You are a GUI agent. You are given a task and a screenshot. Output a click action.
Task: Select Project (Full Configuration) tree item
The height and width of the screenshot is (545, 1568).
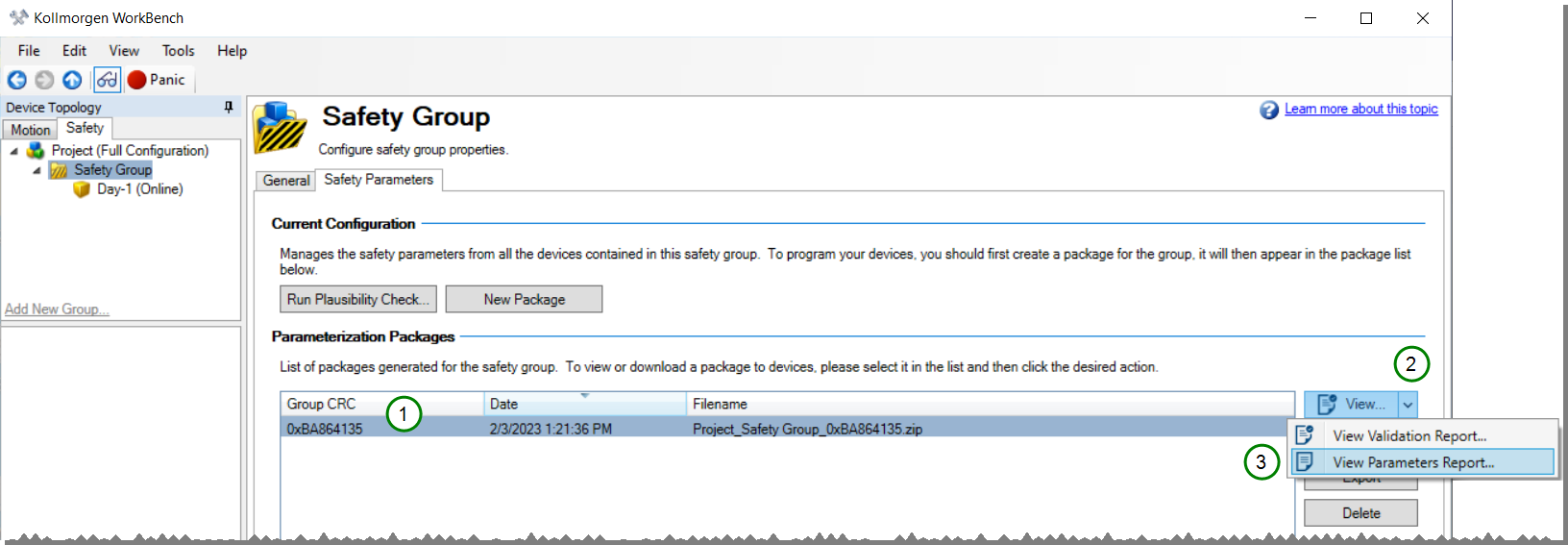click(130, 151)
